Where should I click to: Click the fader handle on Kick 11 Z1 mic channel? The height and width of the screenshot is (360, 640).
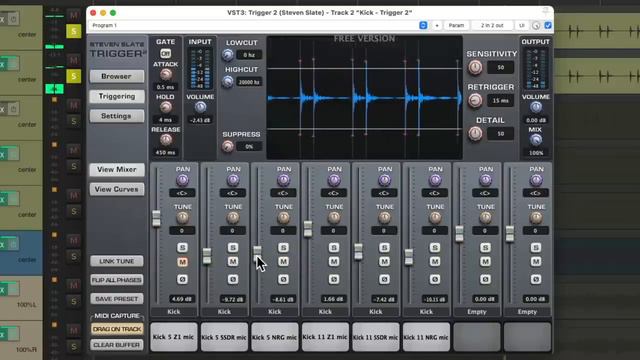click(308, 229)
